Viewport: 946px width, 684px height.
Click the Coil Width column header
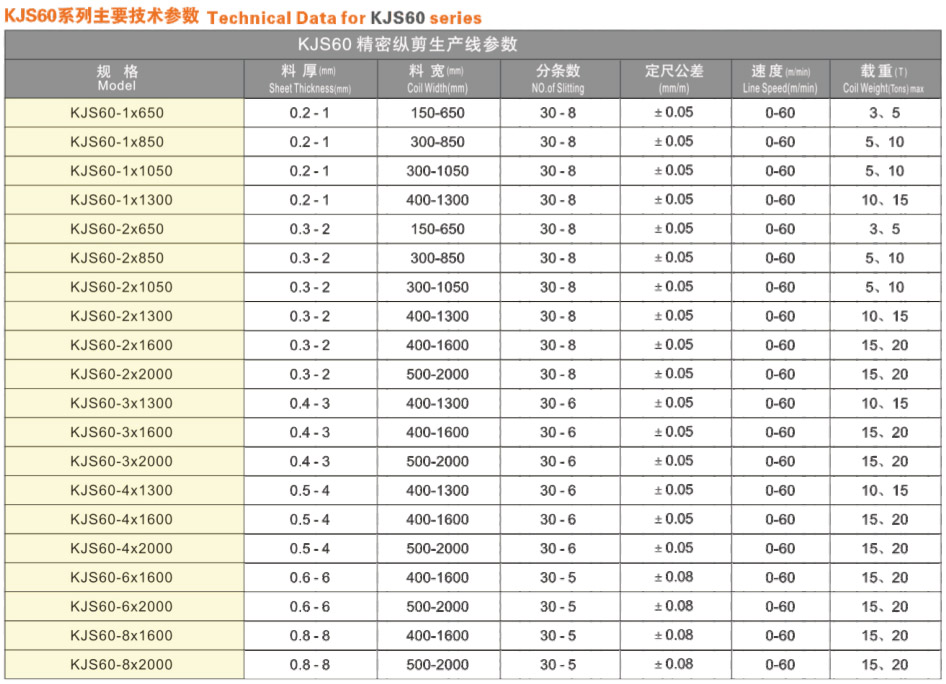(x=437, y=79)
